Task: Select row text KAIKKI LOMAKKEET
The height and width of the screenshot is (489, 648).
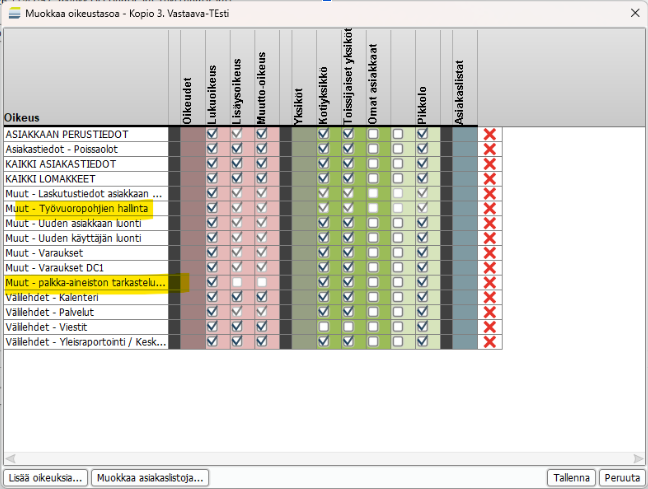Action: coord(50,179)
